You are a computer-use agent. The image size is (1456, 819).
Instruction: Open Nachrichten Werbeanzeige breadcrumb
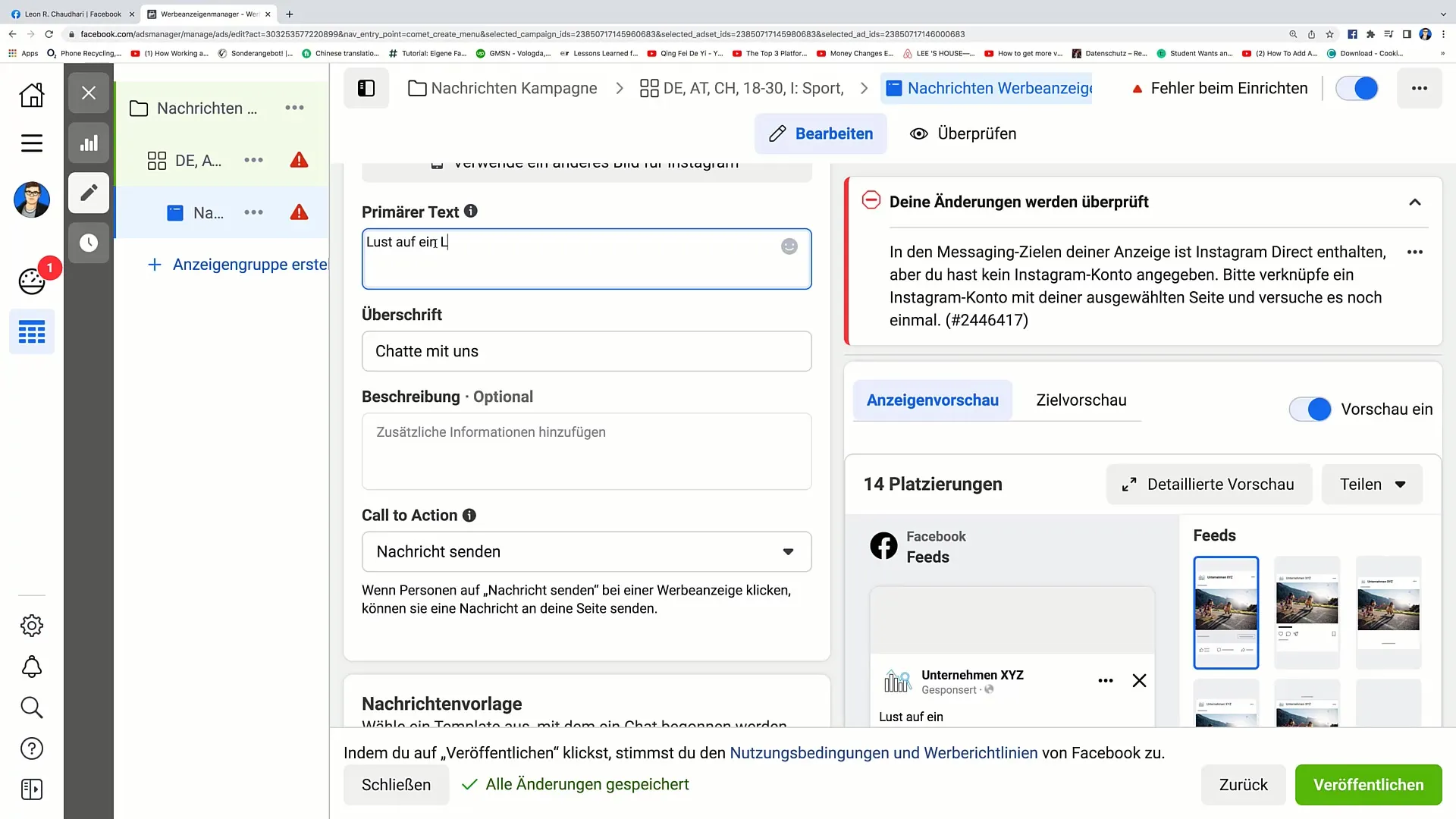pyautogui.click(x=987, y=88)
